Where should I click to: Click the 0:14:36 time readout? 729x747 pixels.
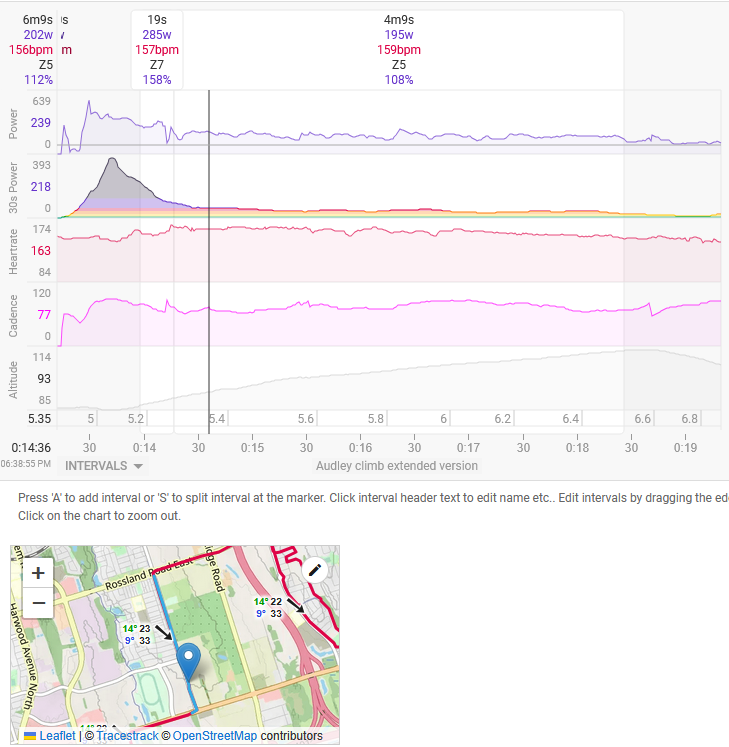coord(31,447)
